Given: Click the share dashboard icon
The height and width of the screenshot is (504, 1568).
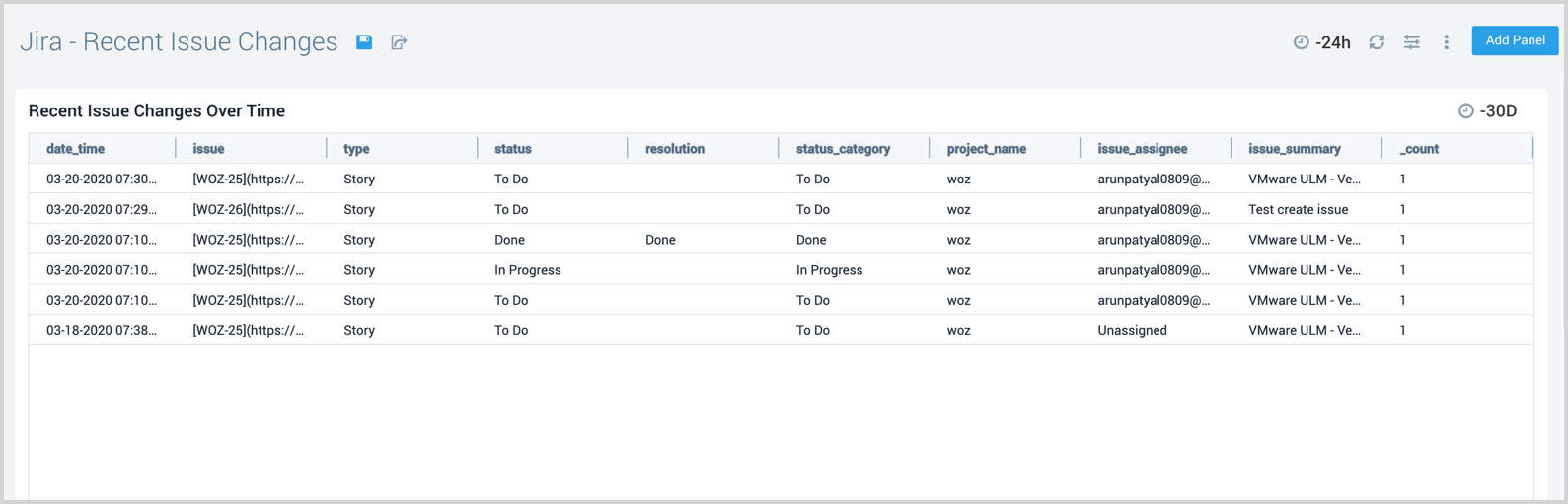Looking at the screenshot, I should 399,41.
